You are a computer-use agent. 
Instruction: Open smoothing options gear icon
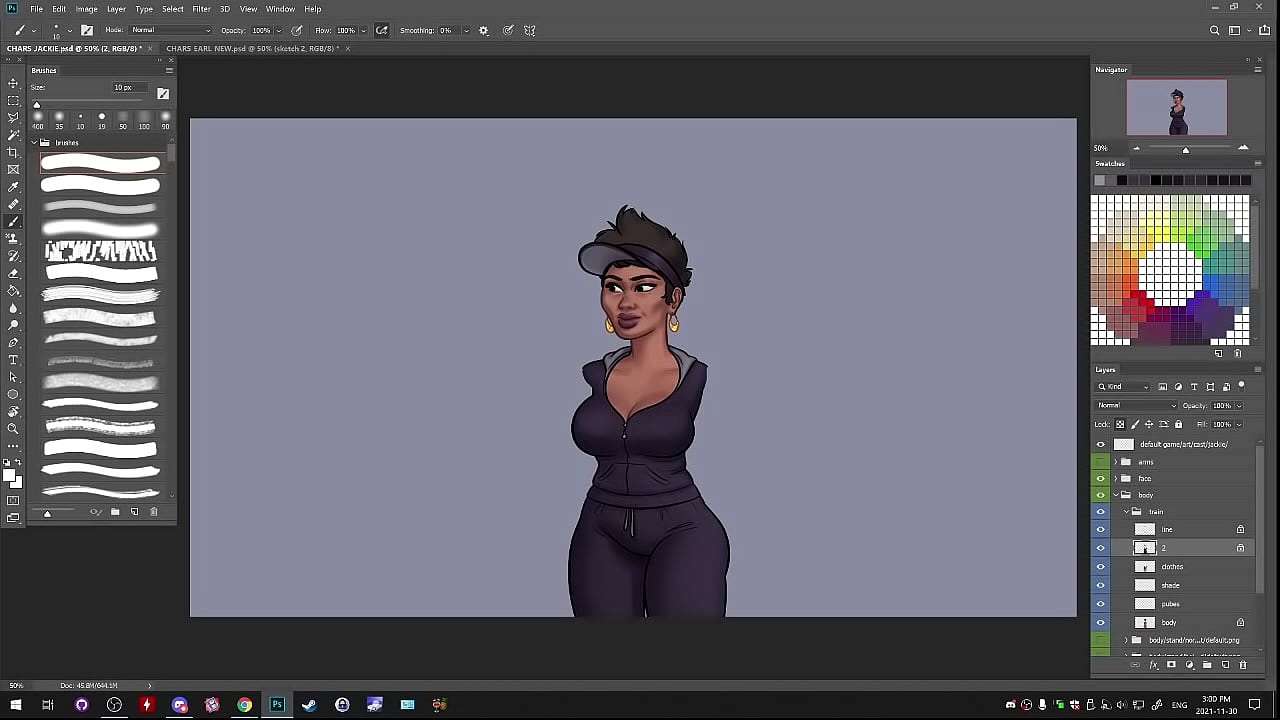coord(484,30)
